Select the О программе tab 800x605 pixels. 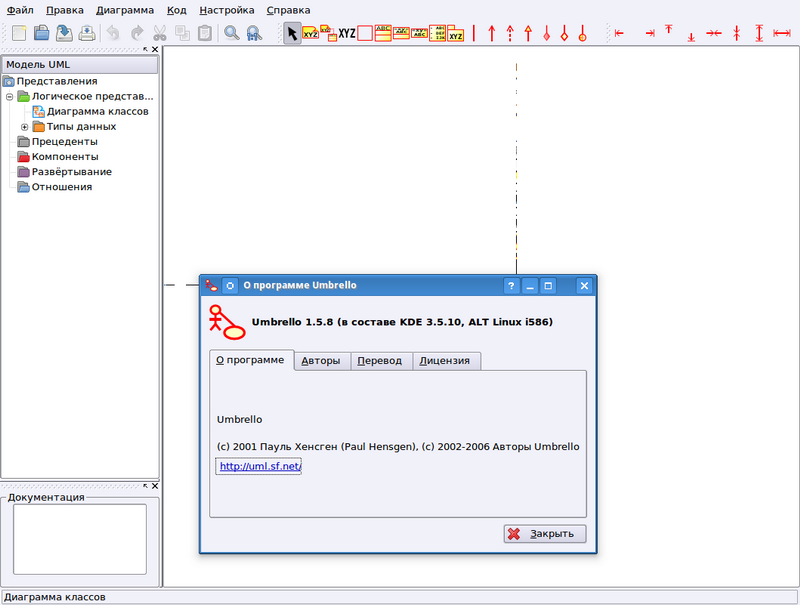(x=250, y=360)
